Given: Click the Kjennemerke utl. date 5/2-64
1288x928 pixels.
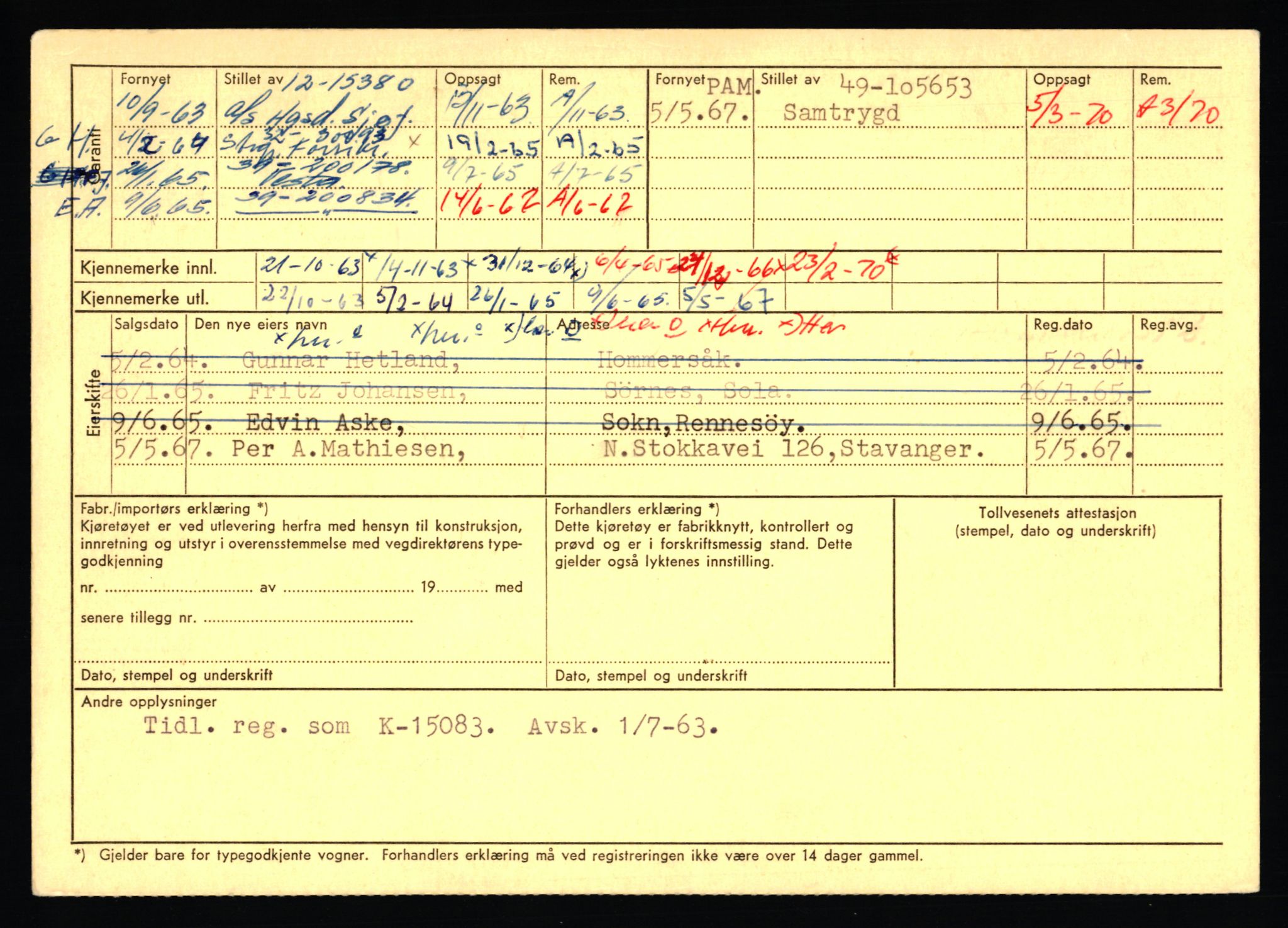Looking at the screenshot, I should 415,301.
